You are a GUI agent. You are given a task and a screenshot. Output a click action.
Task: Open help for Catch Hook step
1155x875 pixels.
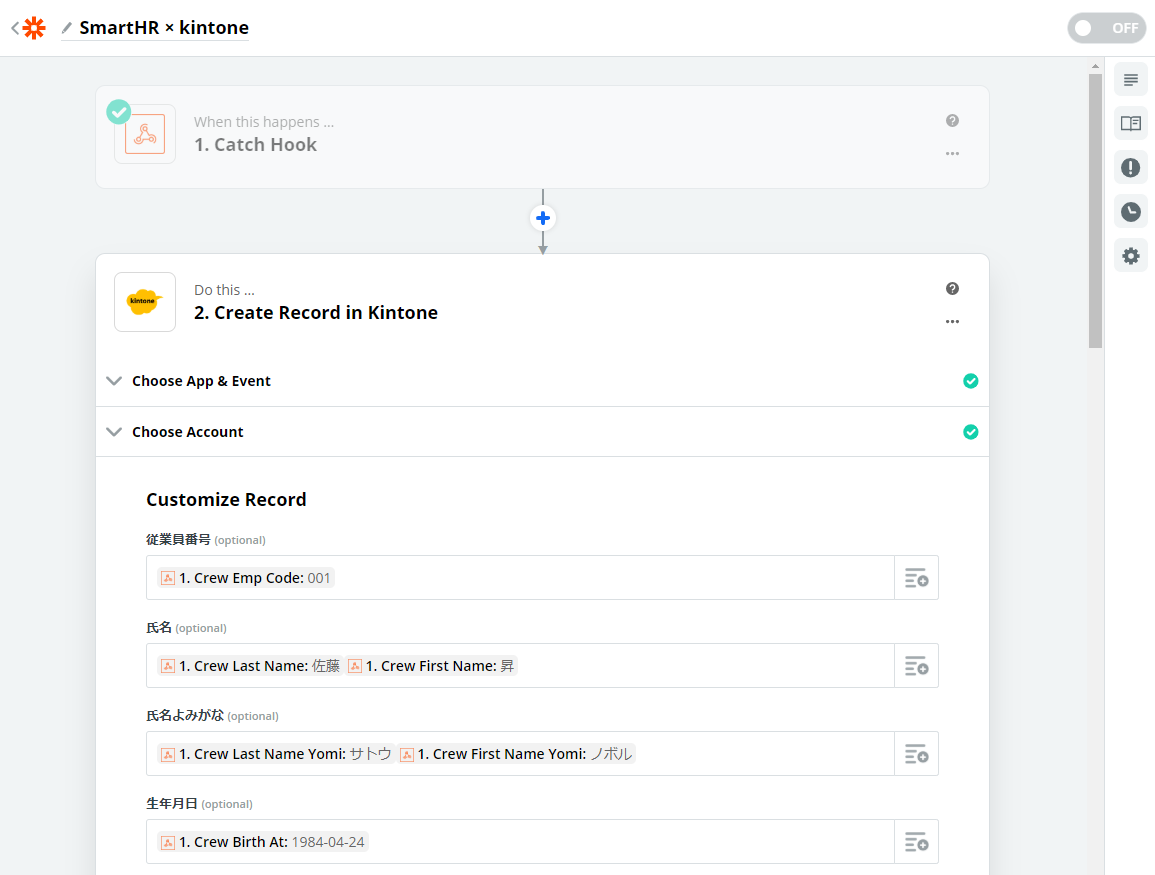click(952, 121)
